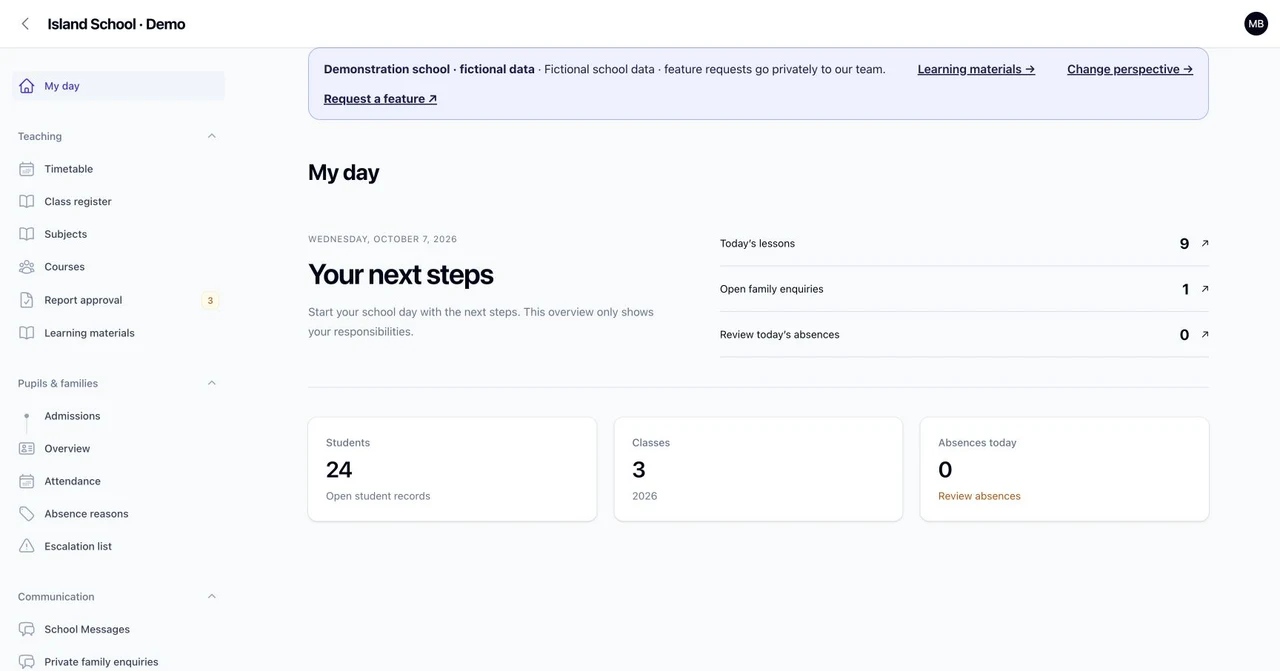
Task: Open the Escalation list
Action: pos(118,546)
